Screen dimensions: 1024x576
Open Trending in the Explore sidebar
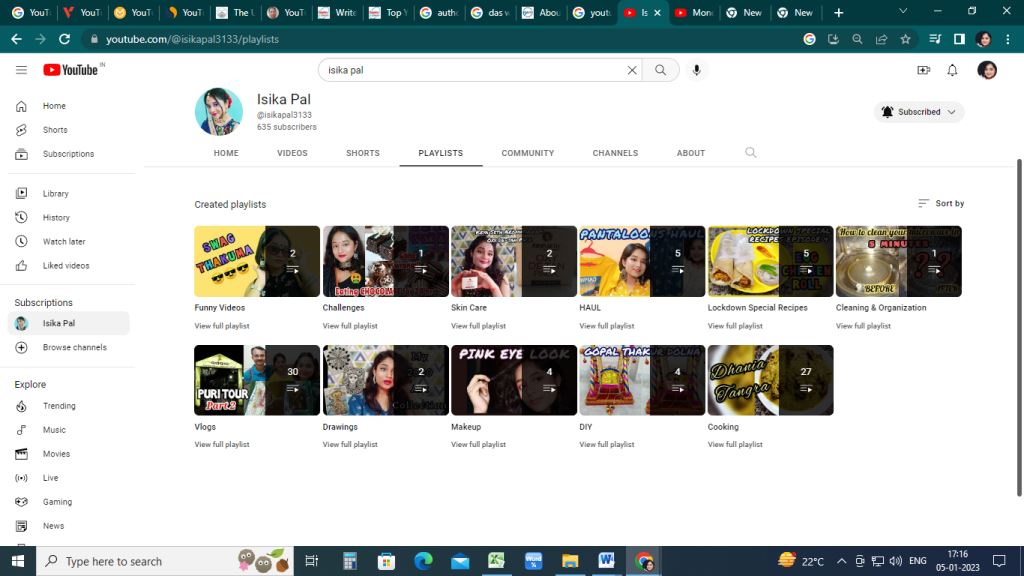point(59,406)
